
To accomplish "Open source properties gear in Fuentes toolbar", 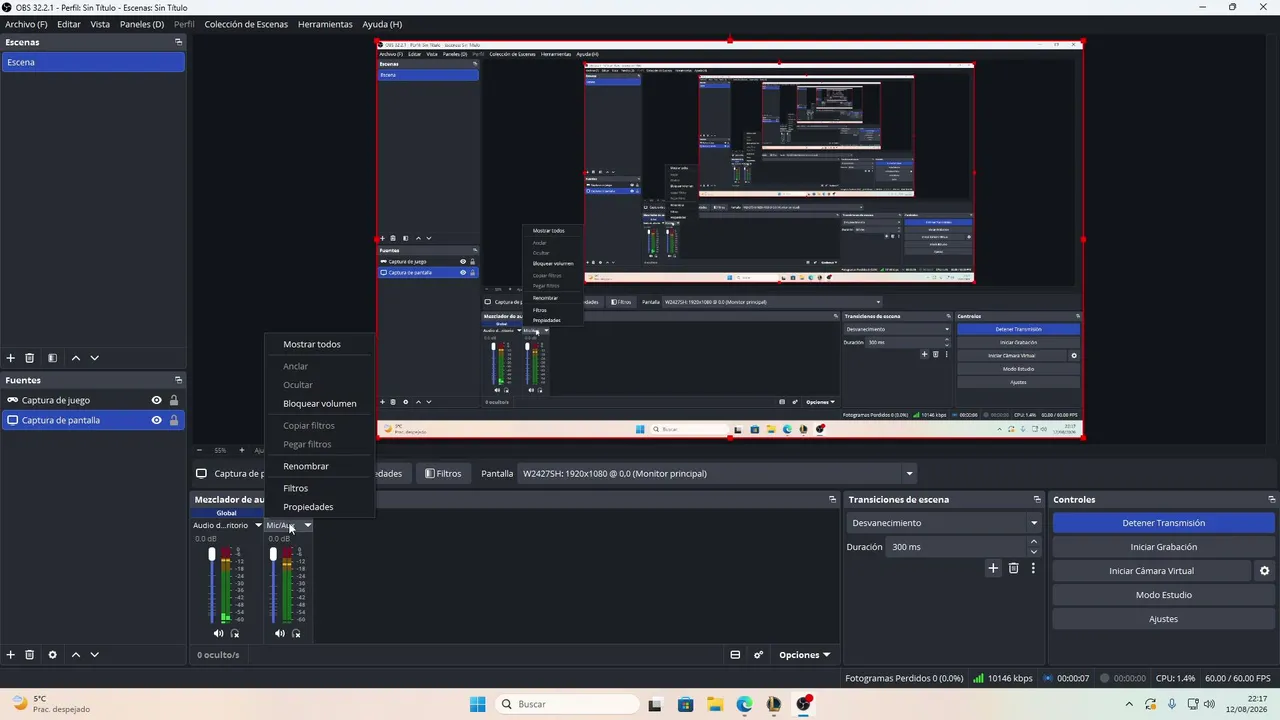I will [52, 655].
